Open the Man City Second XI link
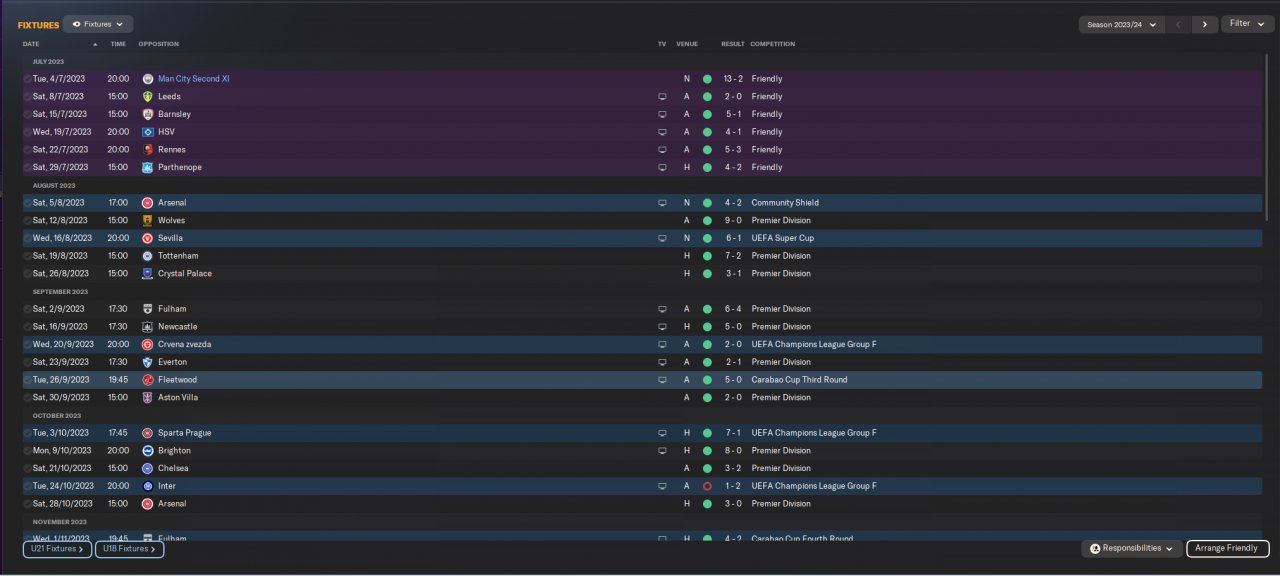Viewport: 1280px width, 576px height. [x=194, y=79]
